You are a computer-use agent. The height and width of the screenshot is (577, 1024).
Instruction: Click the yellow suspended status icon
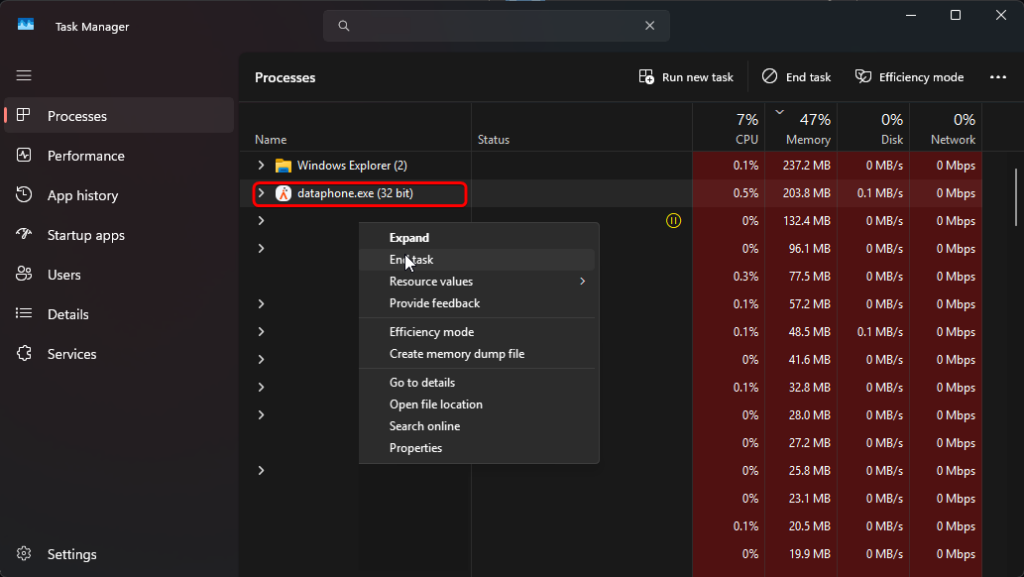click(673, 221)
